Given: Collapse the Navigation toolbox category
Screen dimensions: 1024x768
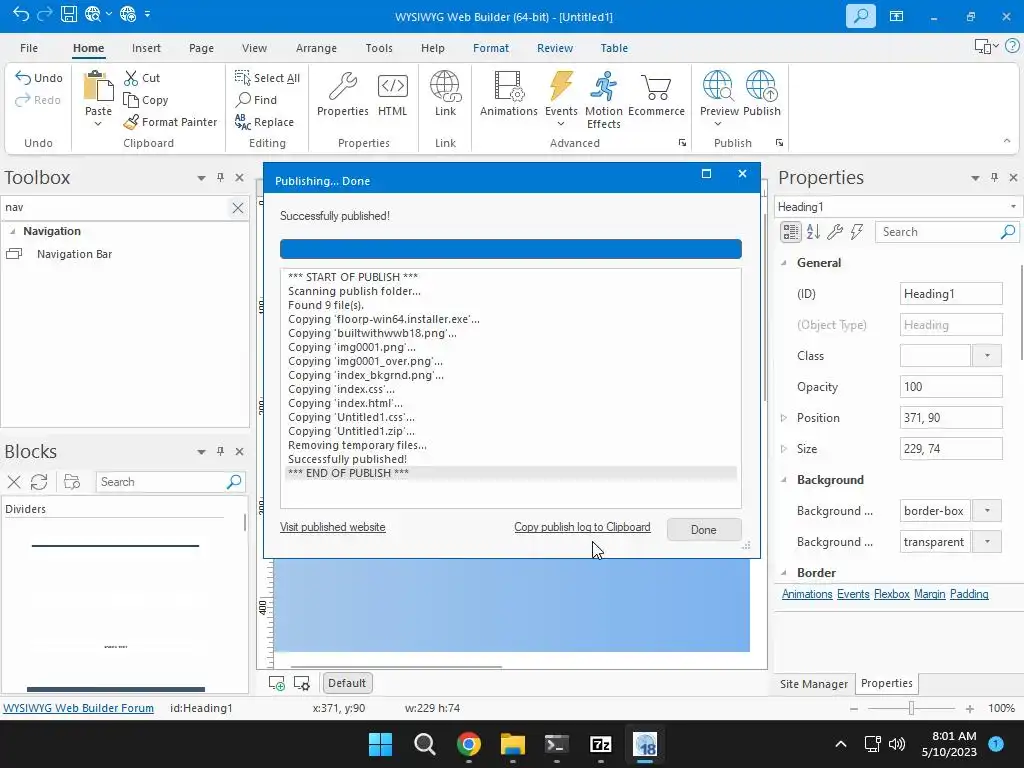Looking at the screenshot, I should pos(12,231).
